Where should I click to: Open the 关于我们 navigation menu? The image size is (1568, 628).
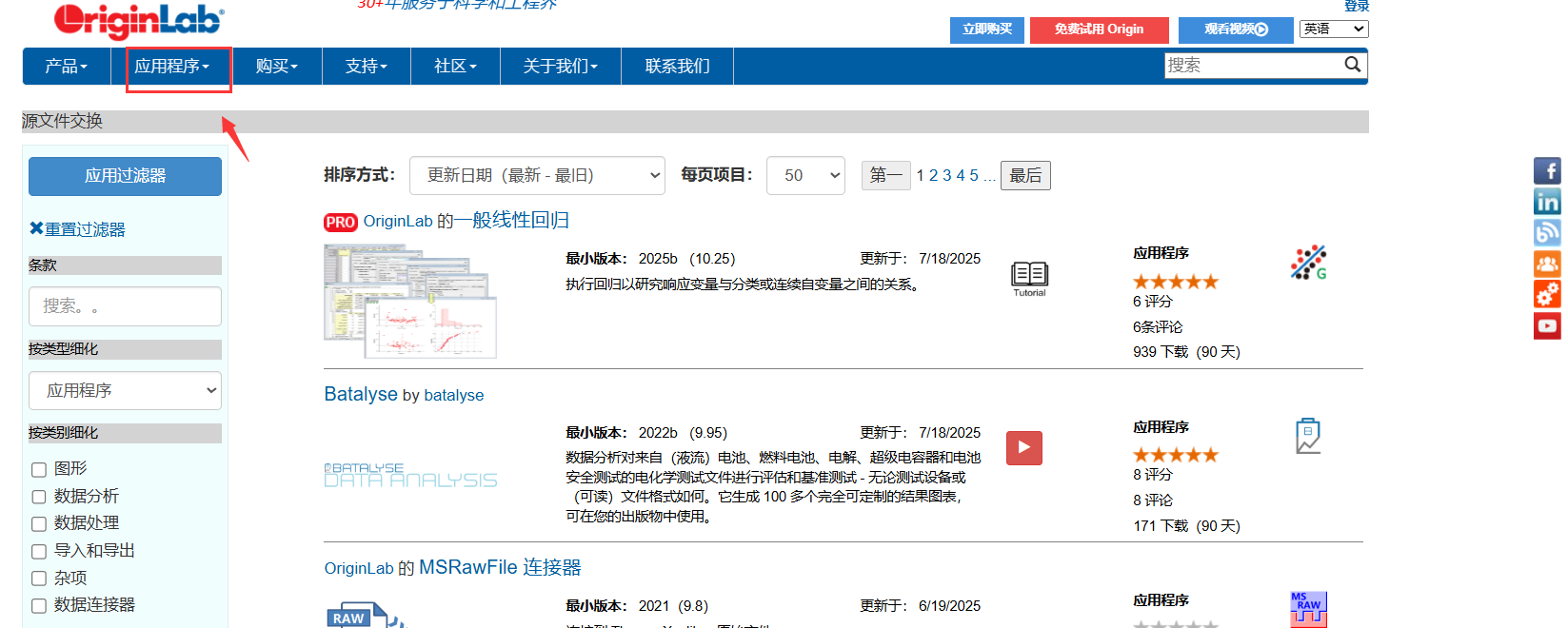coord(561,66)
